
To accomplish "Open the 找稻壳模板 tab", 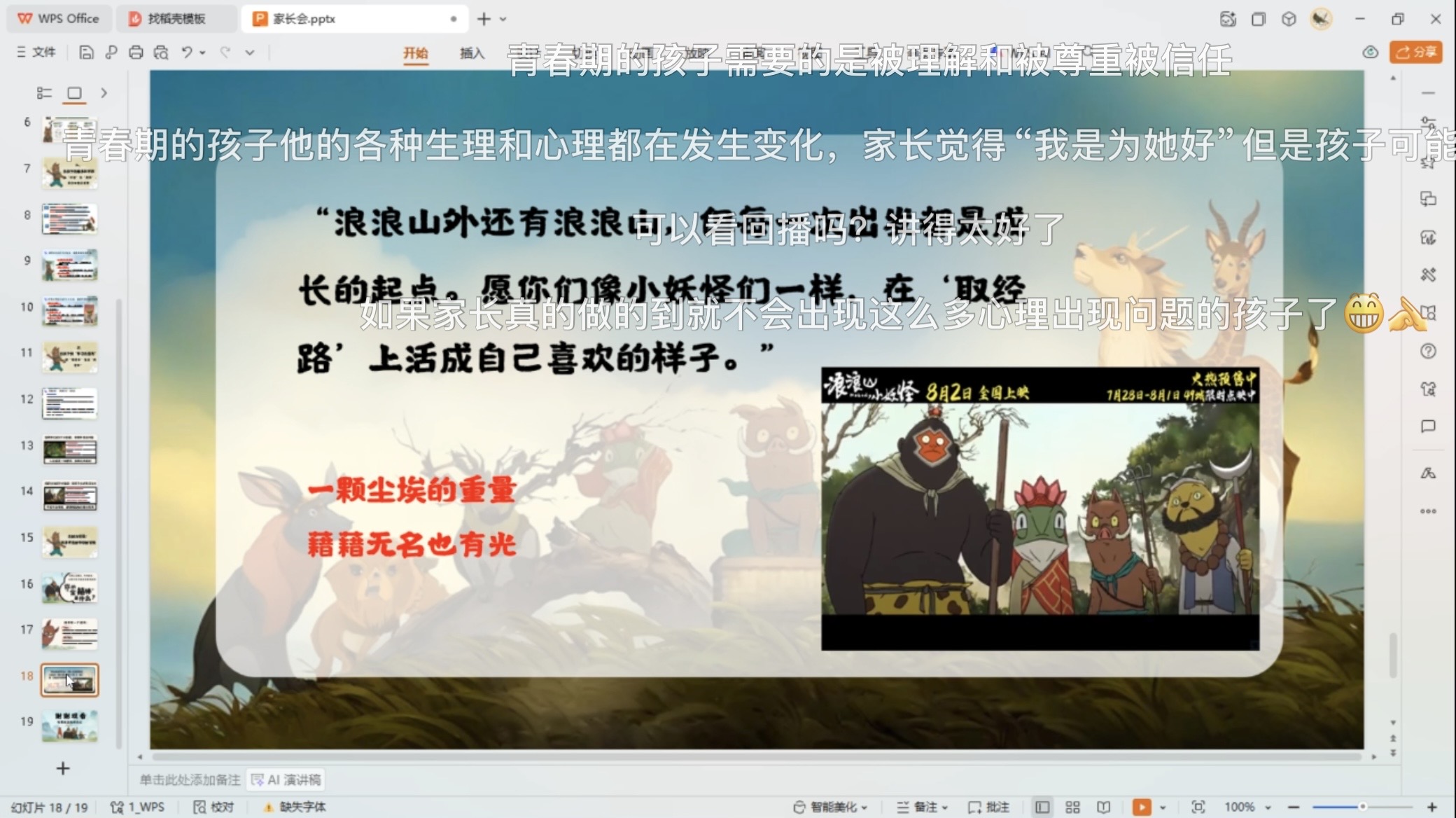I will [x=176, y=19].
